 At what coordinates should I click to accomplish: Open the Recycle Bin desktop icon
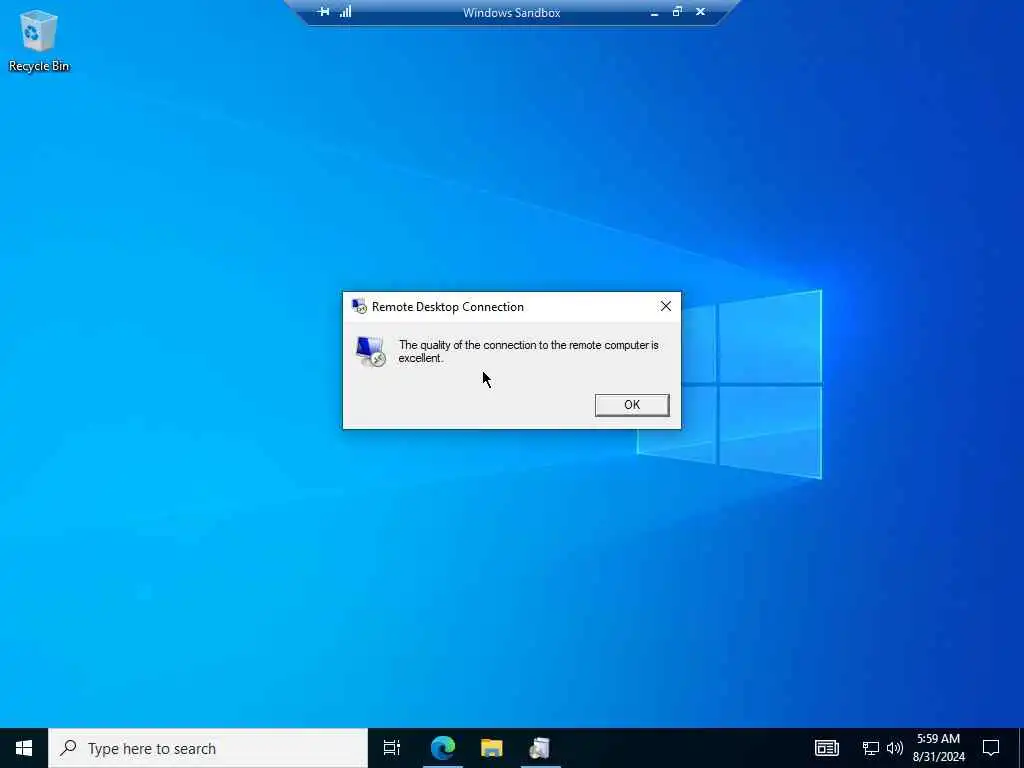point(39,40)
